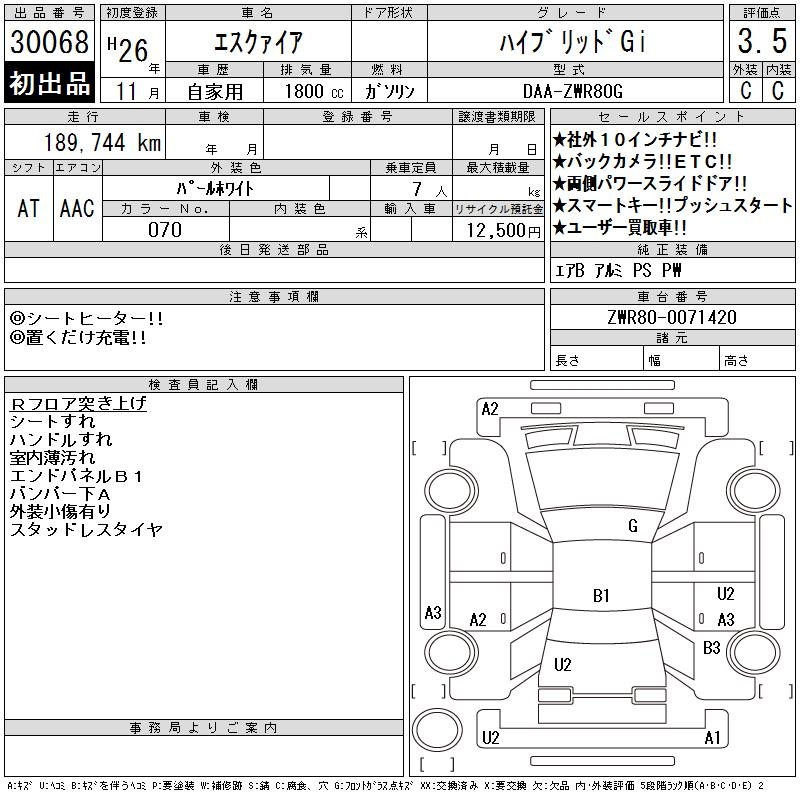Select recycle deposit 12,500円
Screen dimensions: 800x800
[x=504, y=231]
